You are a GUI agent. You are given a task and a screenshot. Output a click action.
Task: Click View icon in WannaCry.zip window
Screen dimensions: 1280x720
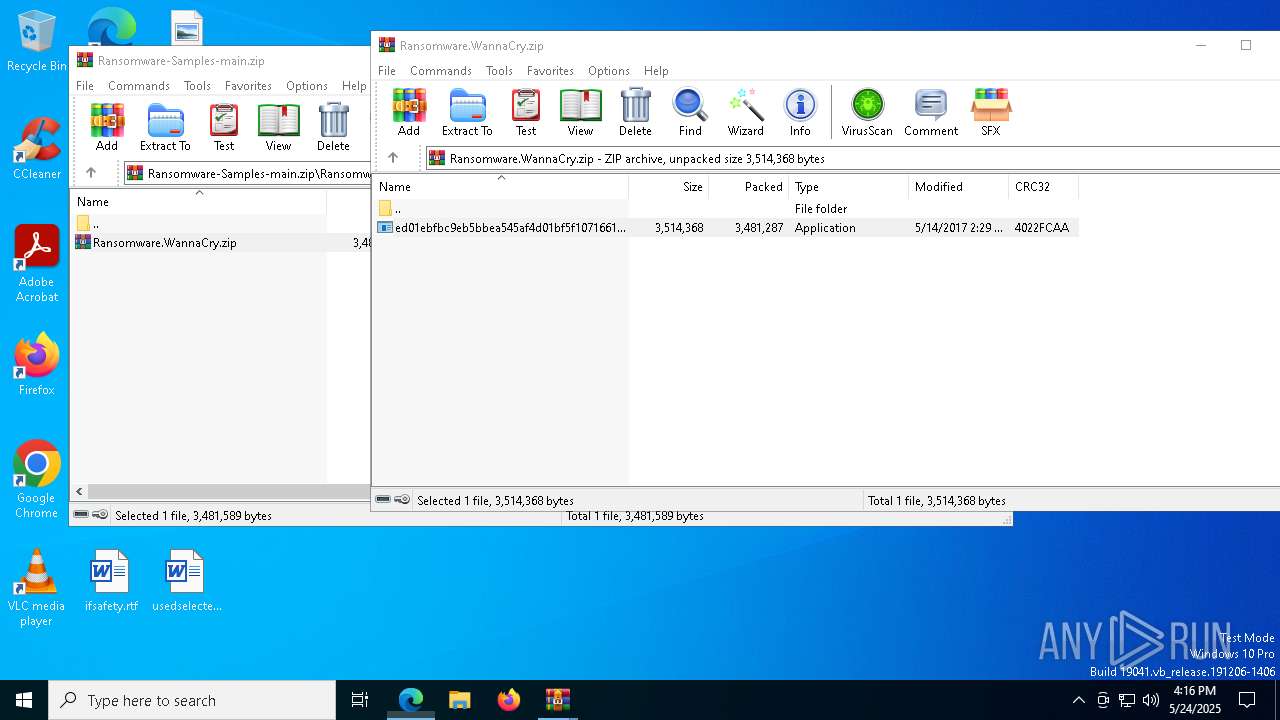click(x=580, y=112)
